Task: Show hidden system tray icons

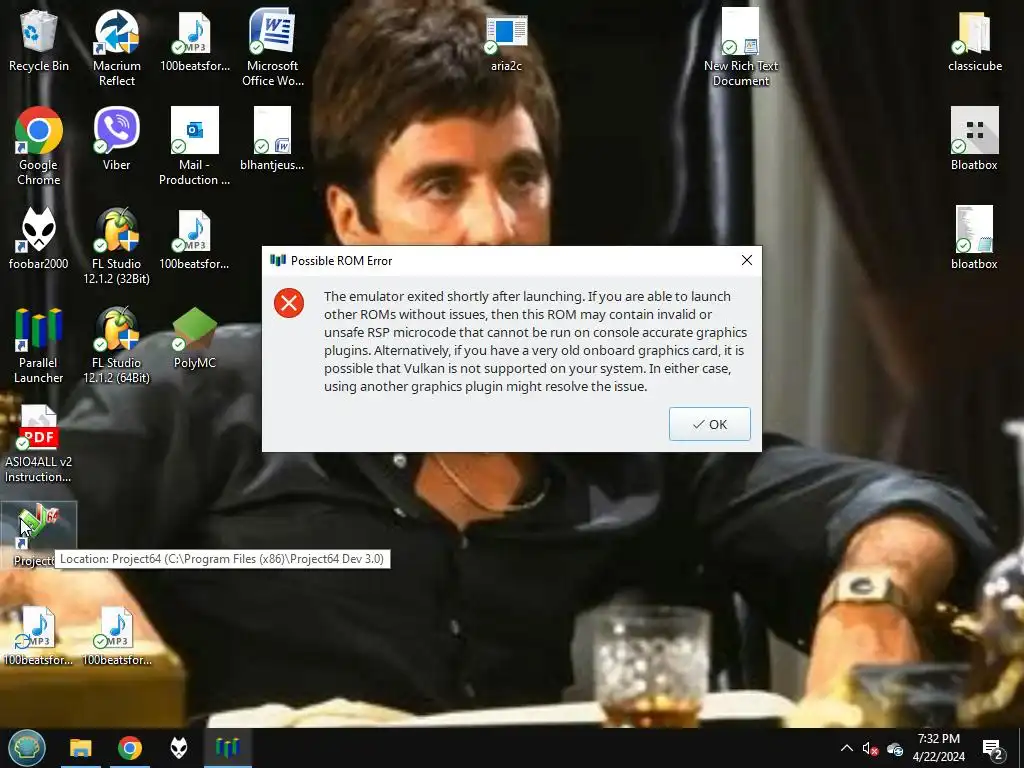Action: point(846,748)
